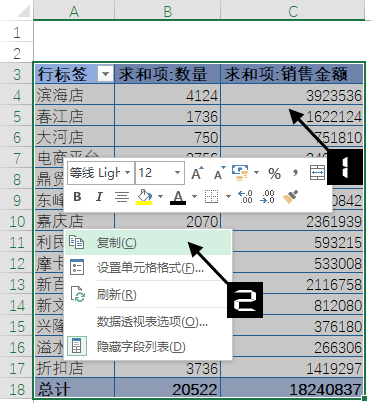Expand accounting format dropdown arrow

pos(256,173)
